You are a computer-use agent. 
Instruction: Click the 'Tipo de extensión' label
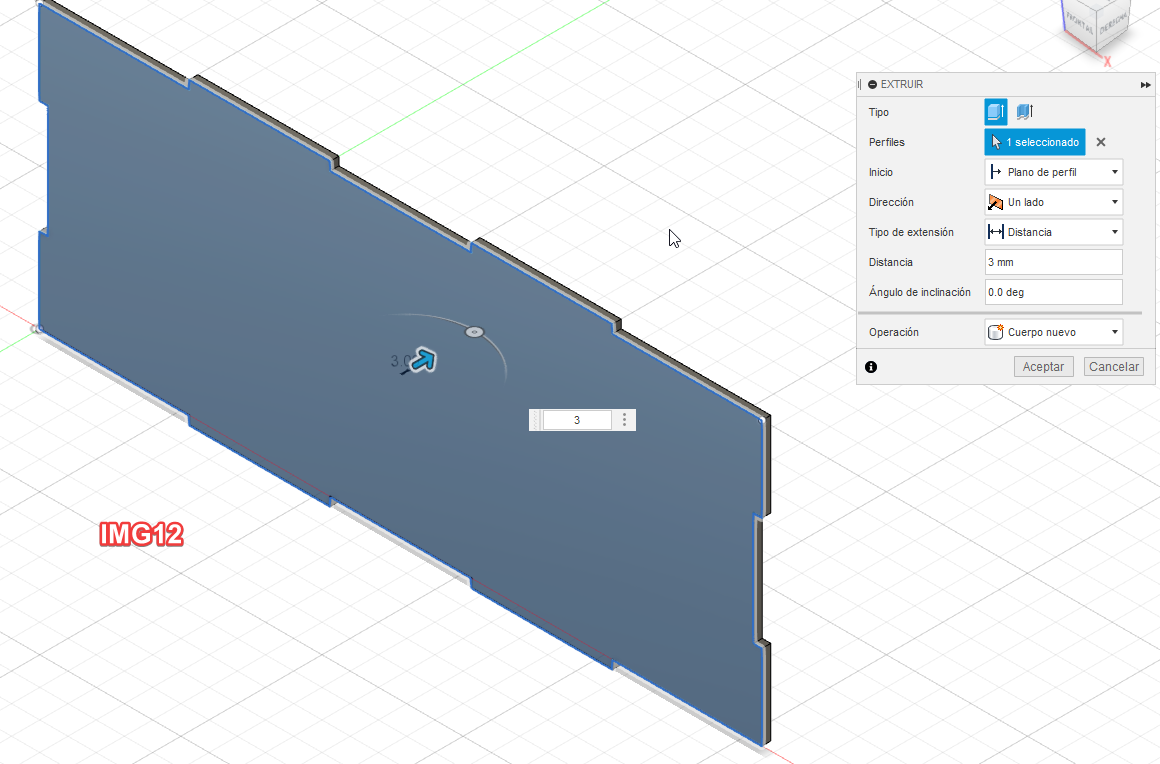coord(911,232)
